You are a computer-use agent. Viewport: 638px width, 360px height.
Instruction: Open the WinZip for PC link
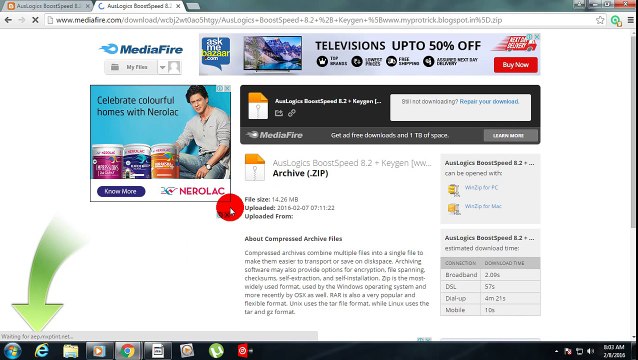coord(481,188)
